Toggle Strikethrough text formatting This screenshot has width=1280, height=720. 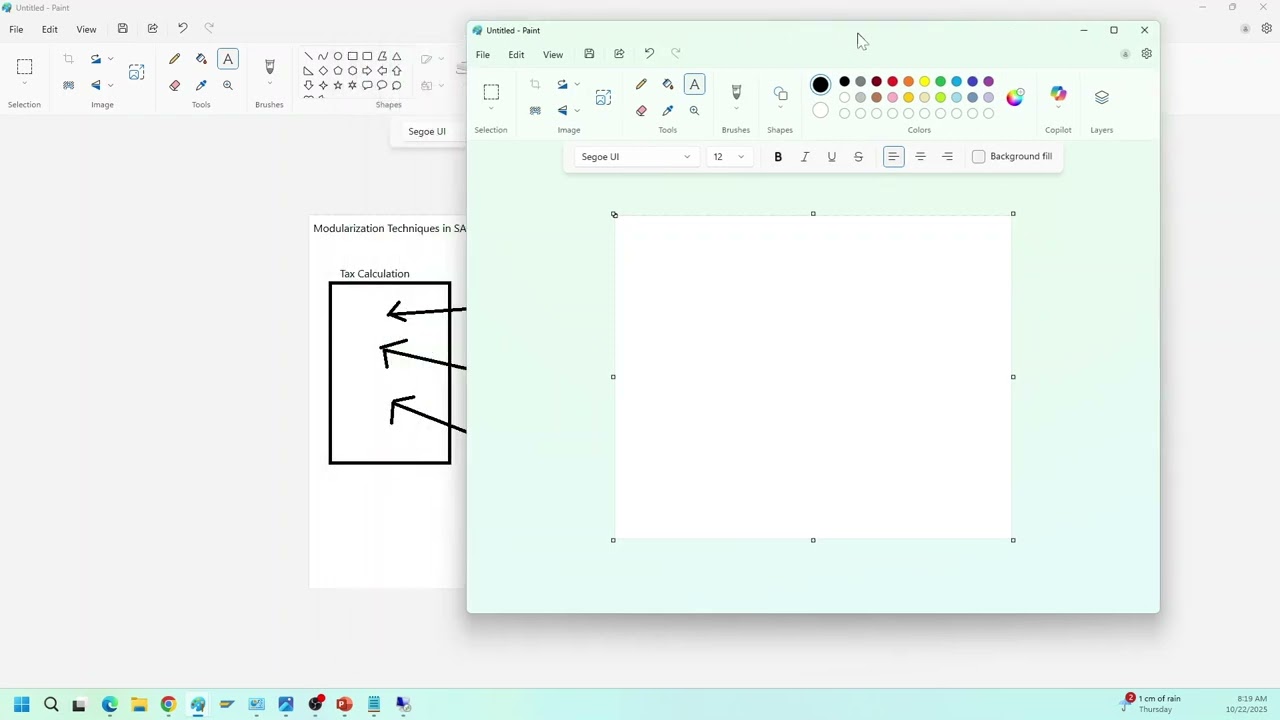point(858,157)
